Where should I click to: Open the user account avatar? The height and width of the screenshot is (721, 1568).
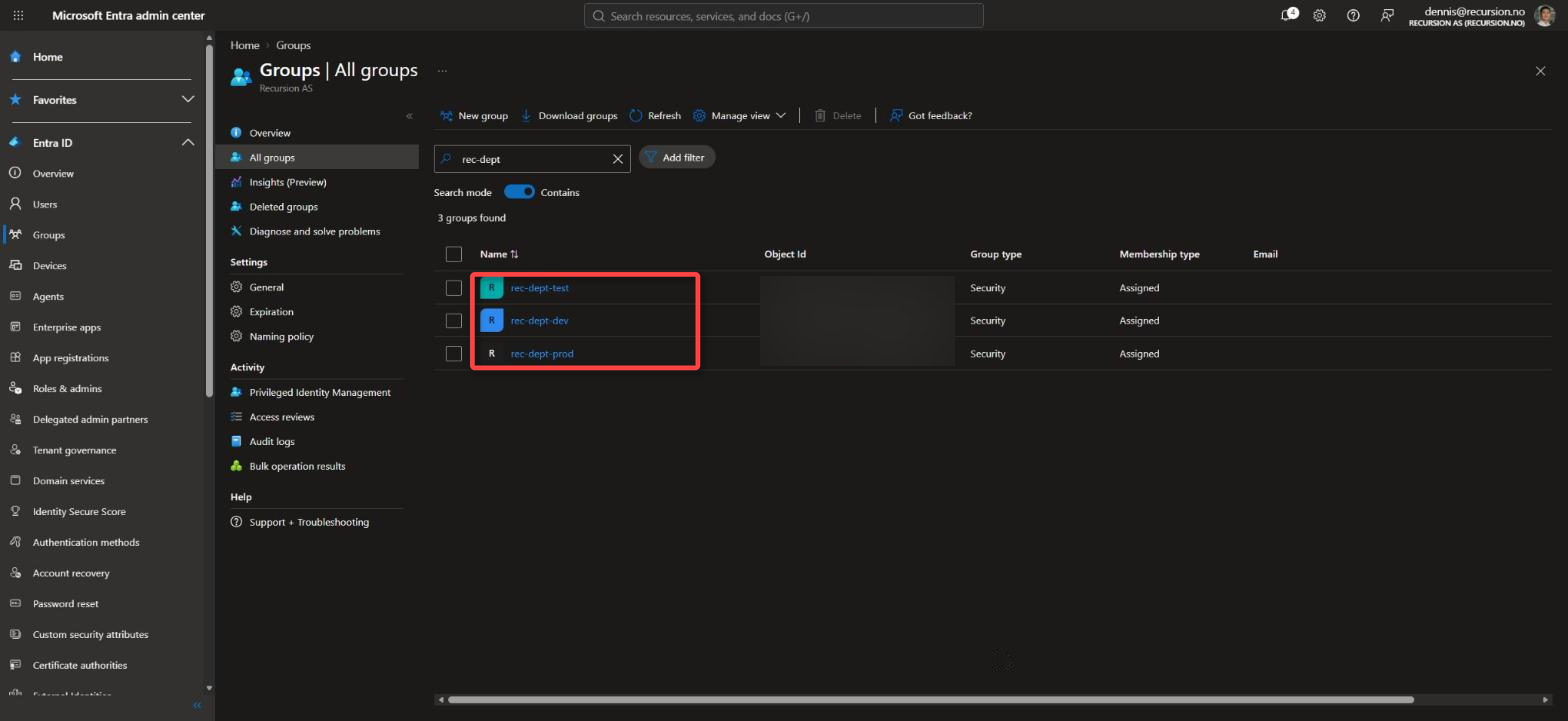pos(1544,15)
